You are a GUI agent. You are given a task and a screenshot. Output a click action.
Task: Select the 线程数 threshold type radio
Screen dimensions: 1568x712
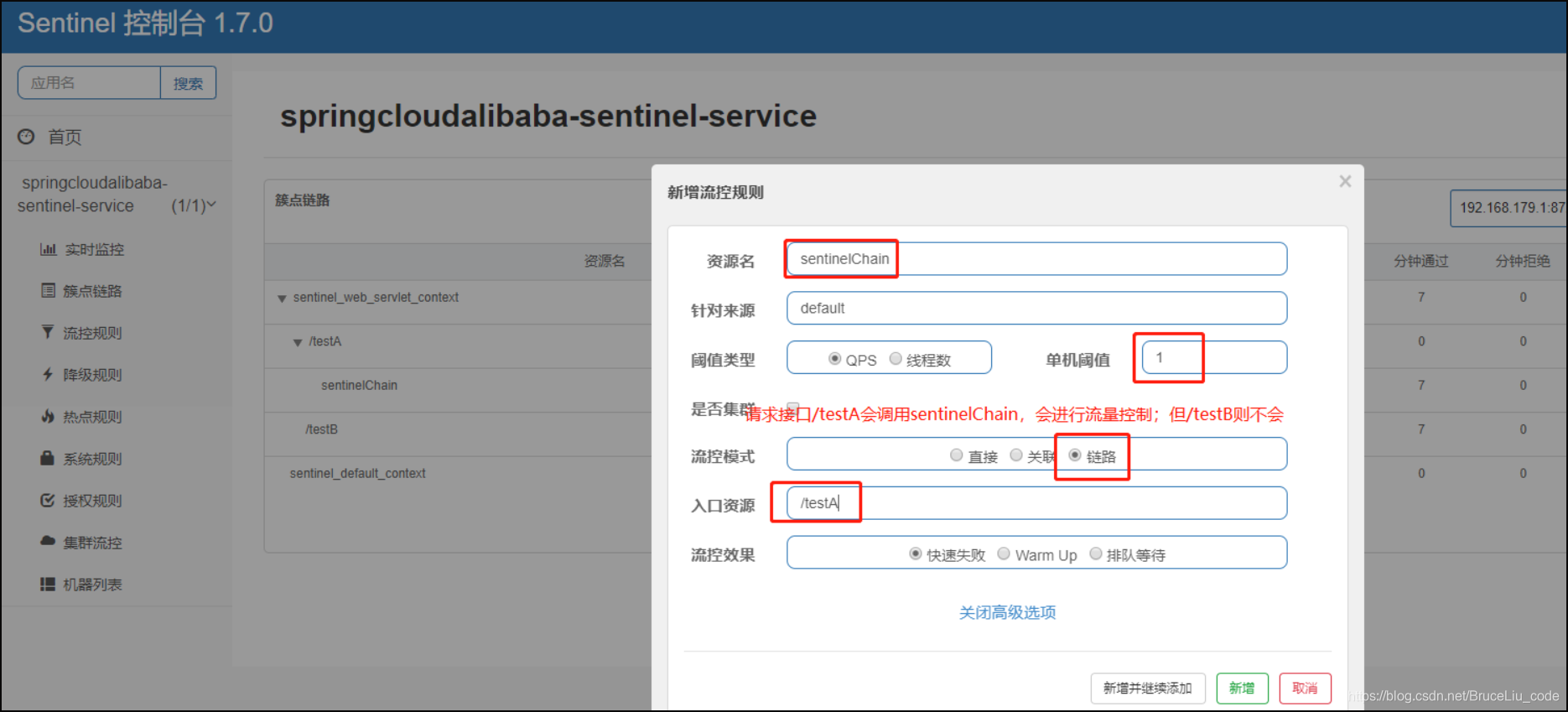coord(896,359)
